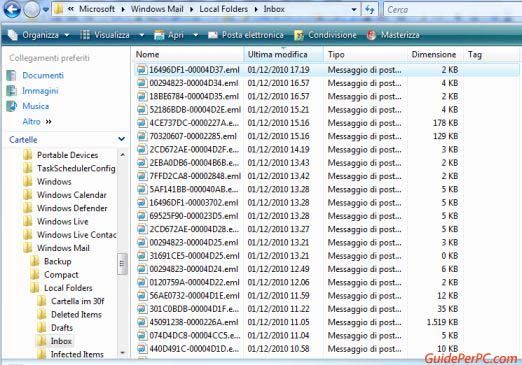
Task: Click the Refresh button beside the address bar
Action: coord(370,9)
